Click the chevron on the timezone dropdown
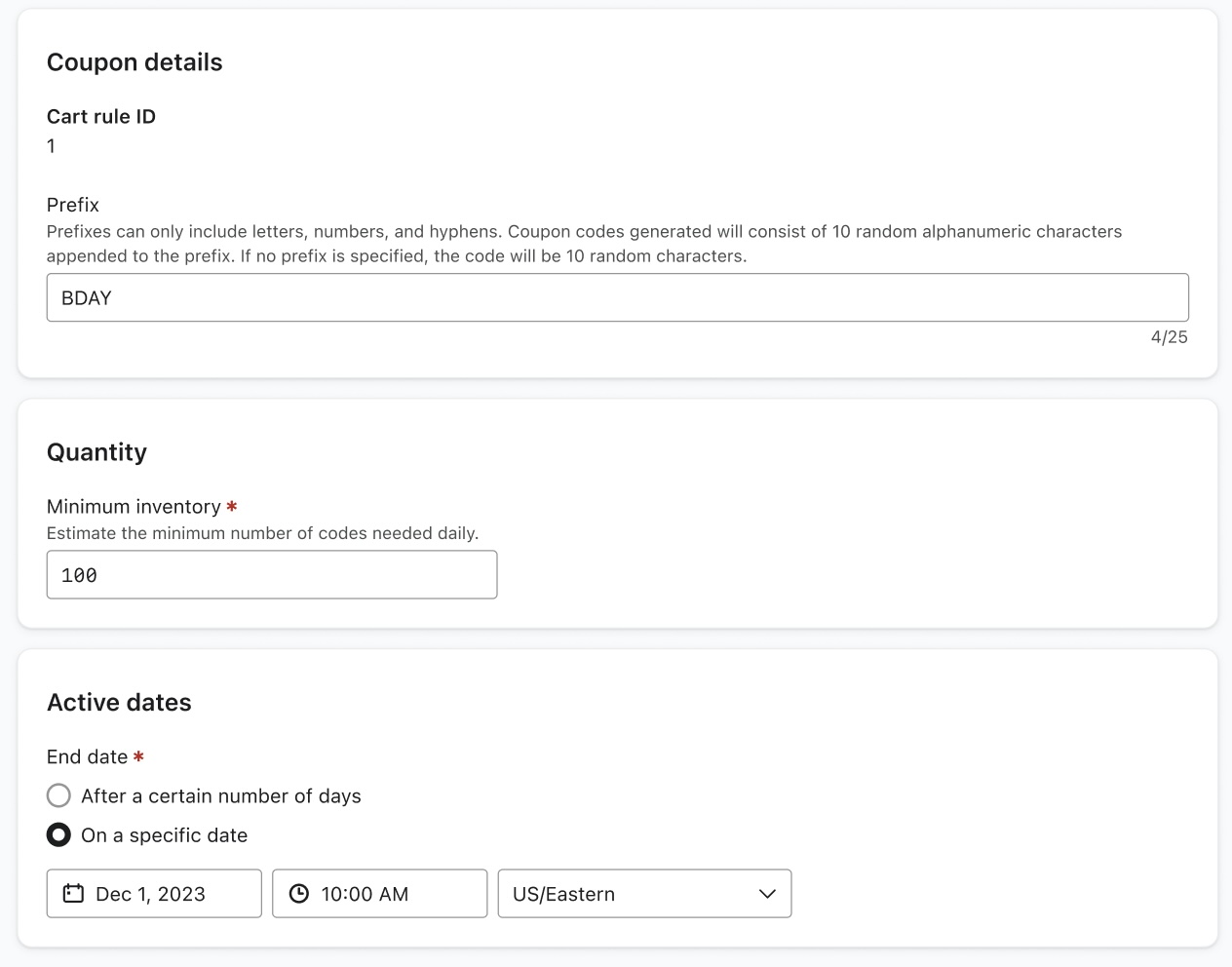Image resolution: width=1232 pixels, height=967 pixels. click(768, 893)
